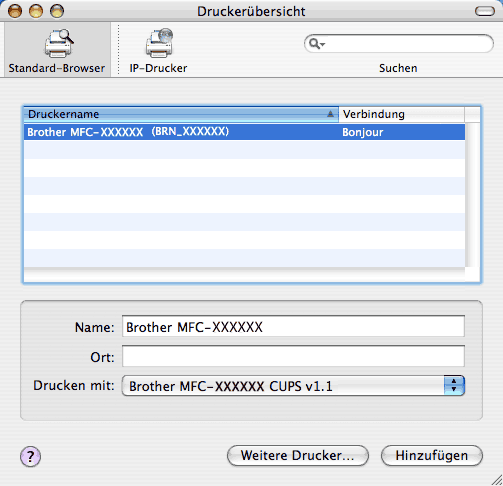Click into the Name text field
Image resolution: width=503 pixels, height=486 pixels.
click(293, 326)
